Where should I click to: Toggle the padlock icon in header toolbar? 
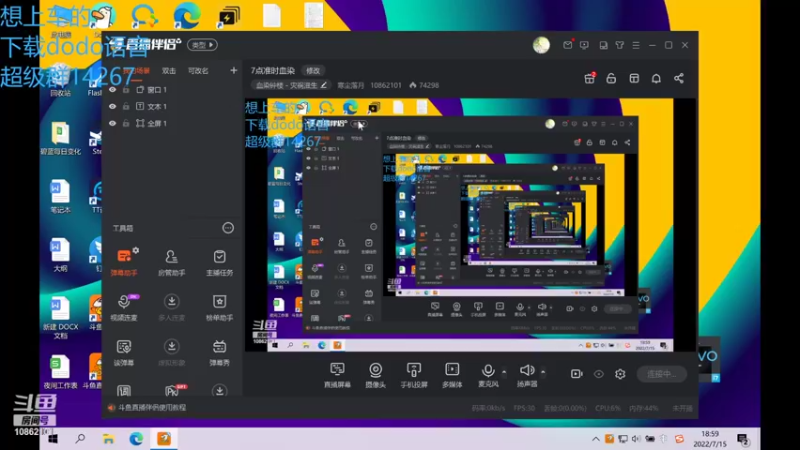tap(611, 78)
